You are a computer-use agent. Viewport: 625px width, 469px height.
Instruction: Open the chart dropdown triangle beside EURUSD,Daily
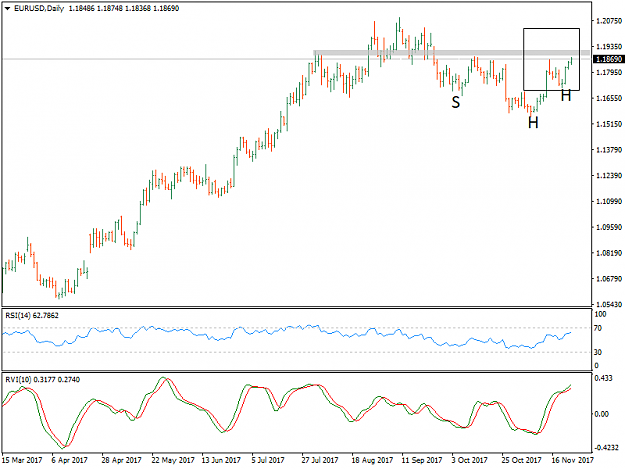[7, 8]
